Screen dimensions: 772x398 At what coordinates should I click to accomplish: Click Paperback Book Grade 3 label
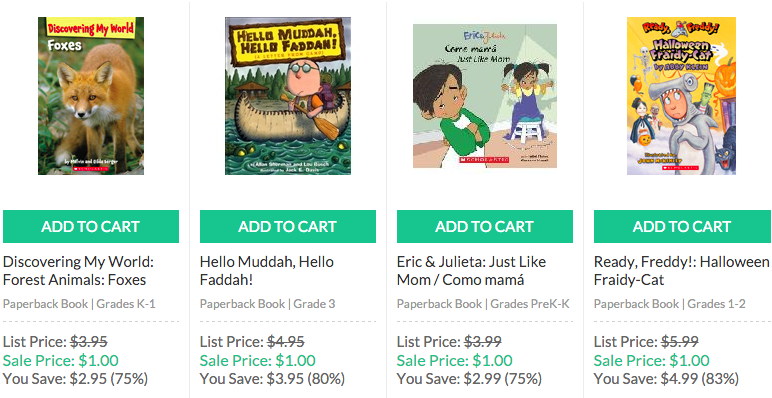267,303
